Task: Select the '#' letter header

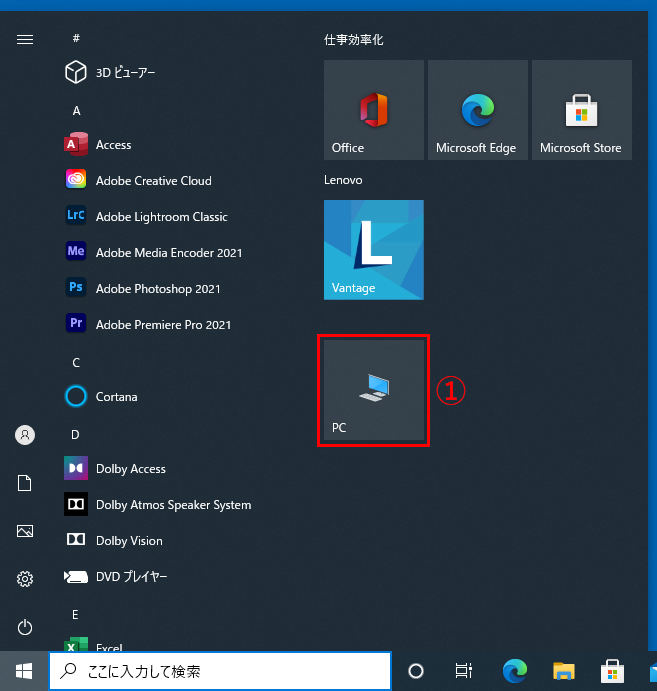Action: pos(76,38)
